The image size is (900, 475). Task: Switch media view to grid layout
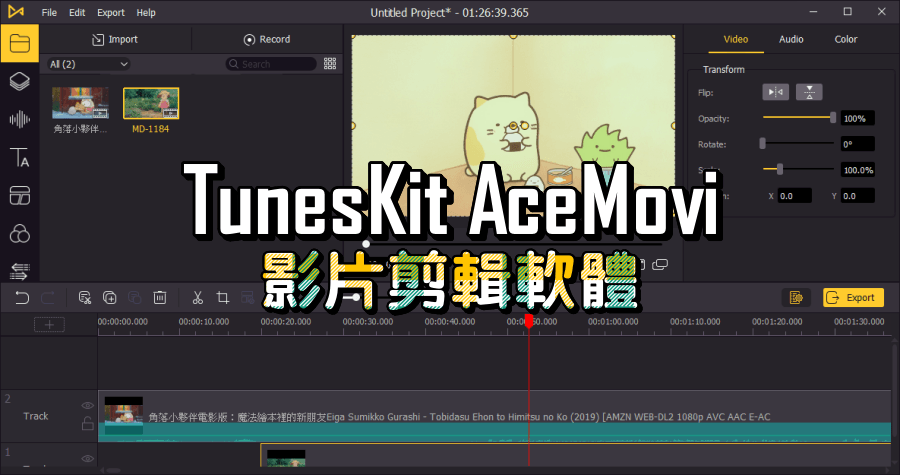[x=330, y=63]
